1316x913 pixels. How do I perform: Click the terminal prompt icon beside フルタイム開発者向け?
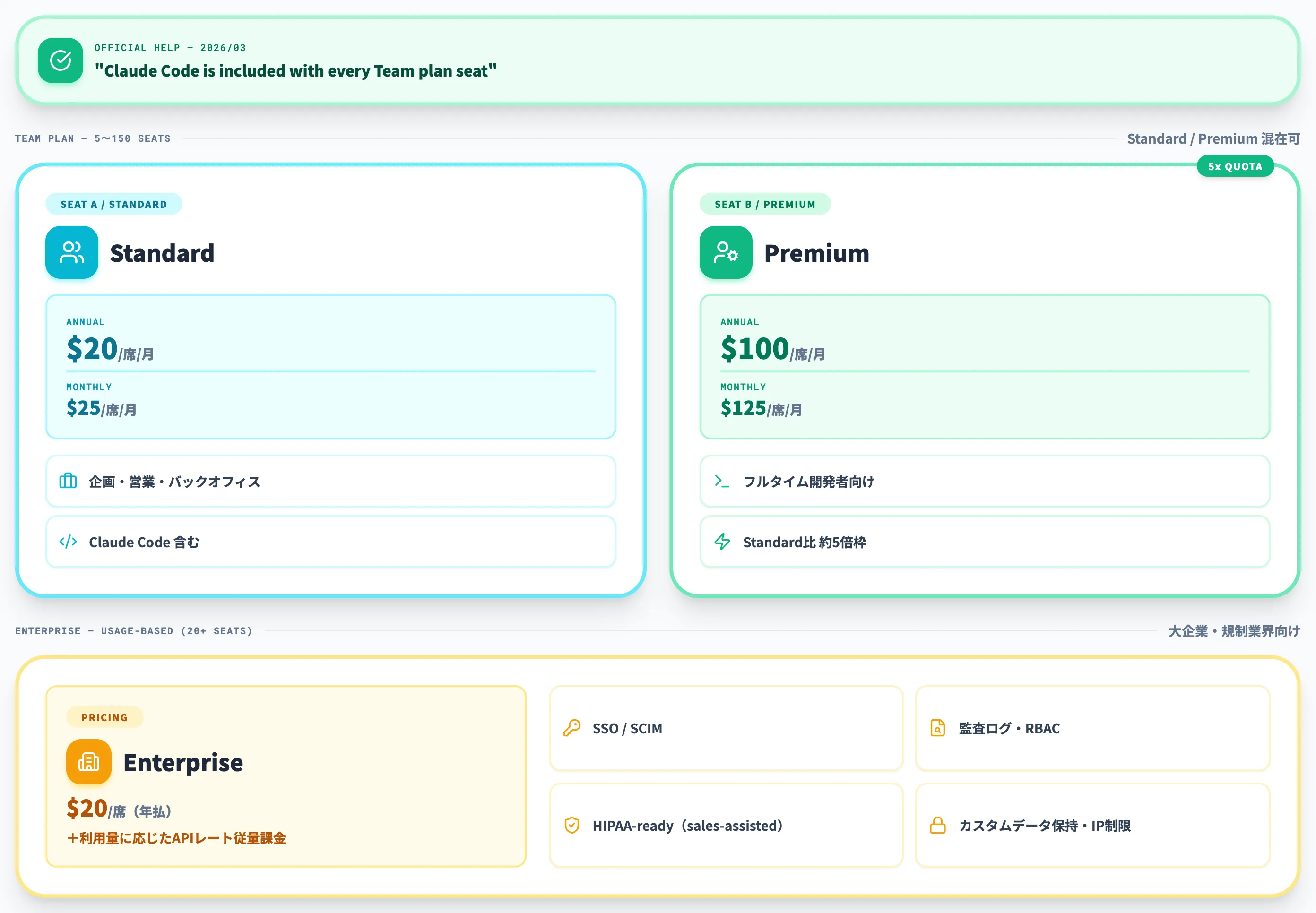point(722,481)
